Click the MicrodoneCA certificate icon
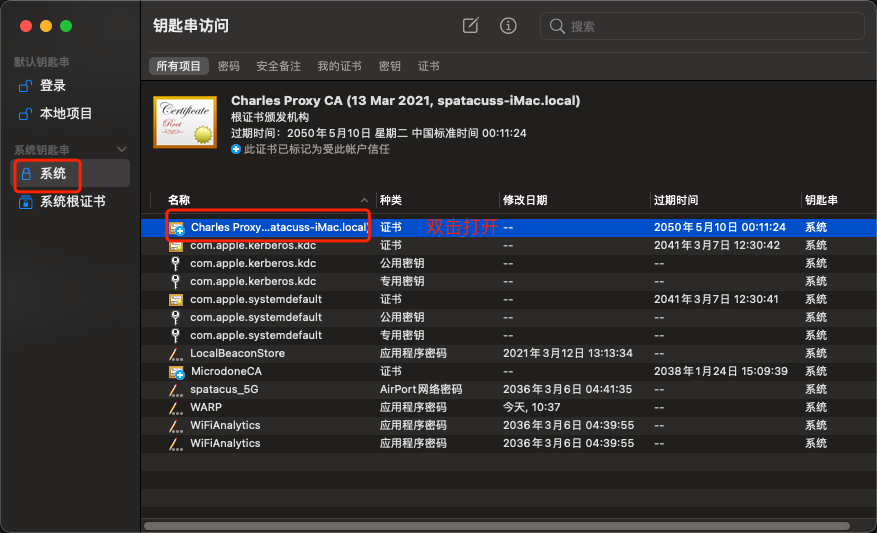Image resolution: width=877 pixels, height=533 pixels. coord(177,372)
